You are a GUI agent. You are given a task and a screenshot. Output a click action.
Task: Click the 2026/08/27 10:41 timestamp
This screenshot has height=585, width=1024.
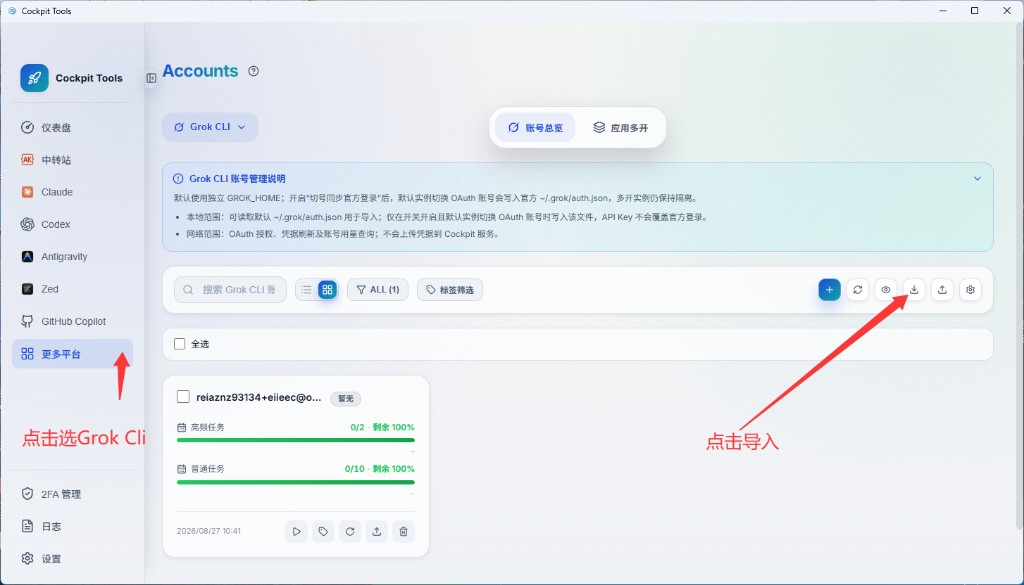point(208,531)
